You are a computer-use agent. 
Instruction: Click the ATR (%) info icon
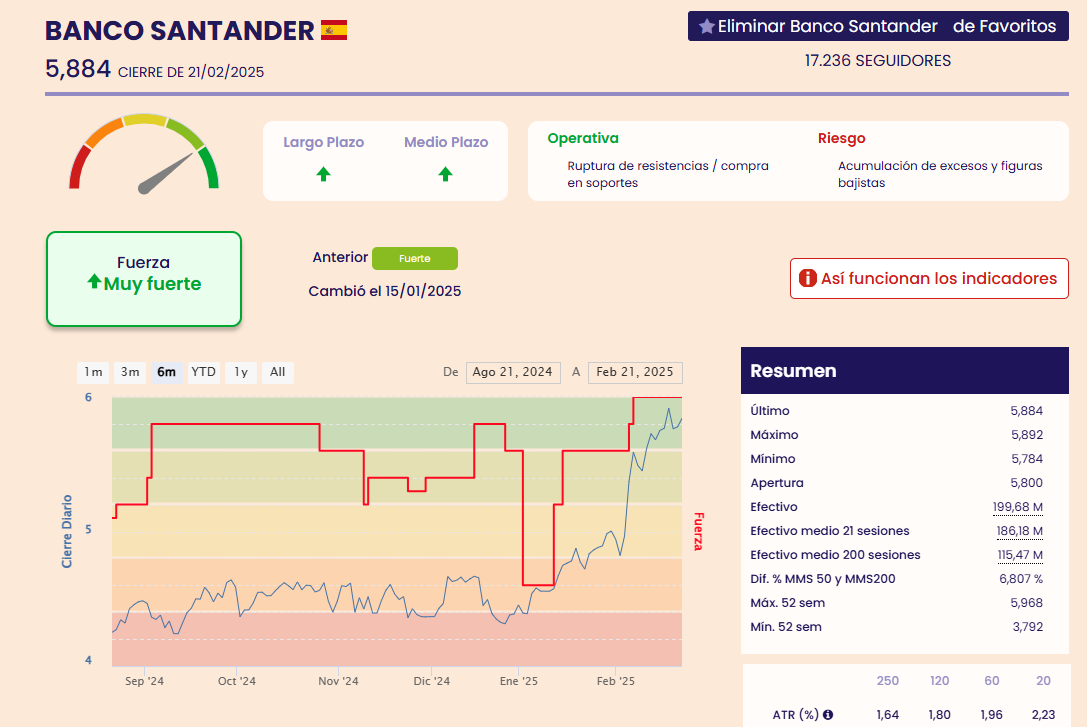tap(828, 715)
